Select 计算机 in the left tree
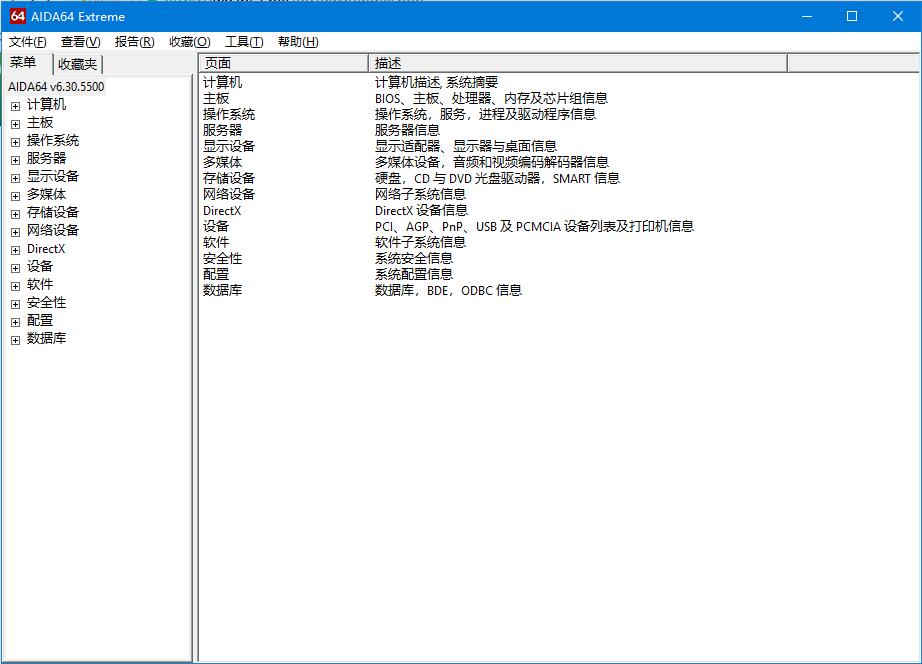922x664 pixels. 46,105
